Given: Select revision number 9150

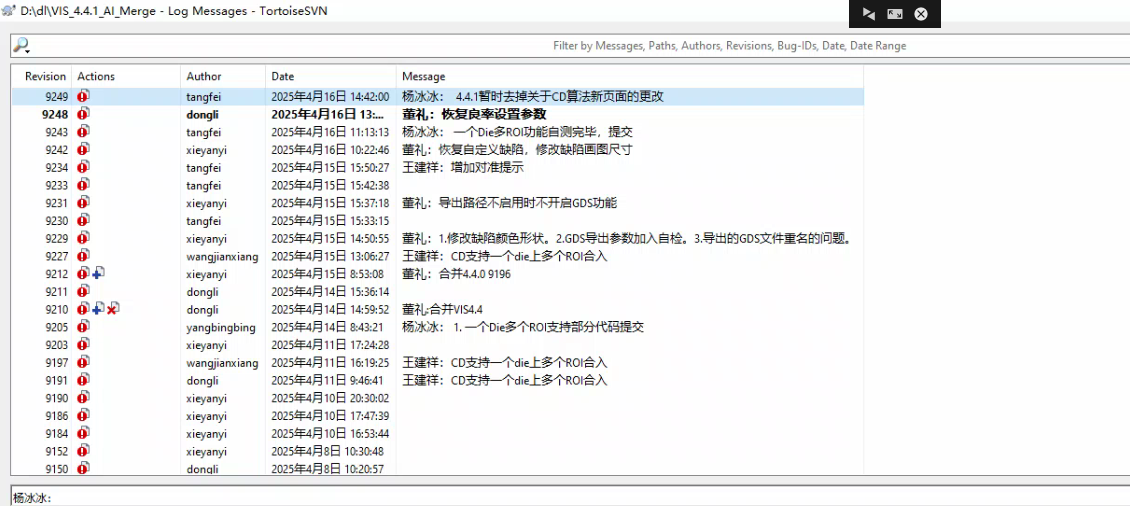Looking at the screenshot, I should click(x=55, y=469).
